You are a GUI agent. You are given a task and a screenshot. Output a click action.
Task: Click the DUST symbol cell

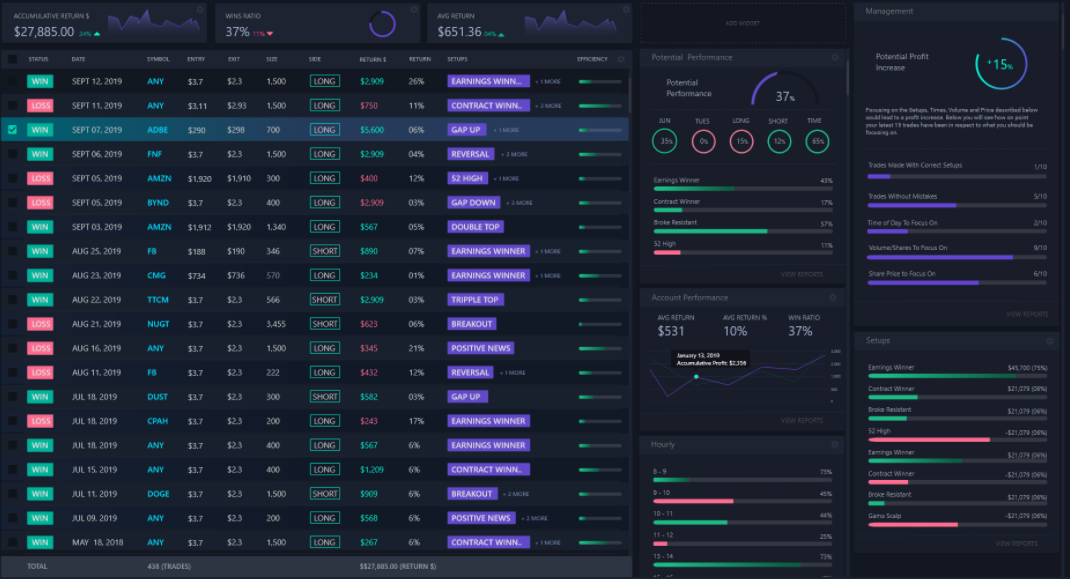tap(158, 397)
